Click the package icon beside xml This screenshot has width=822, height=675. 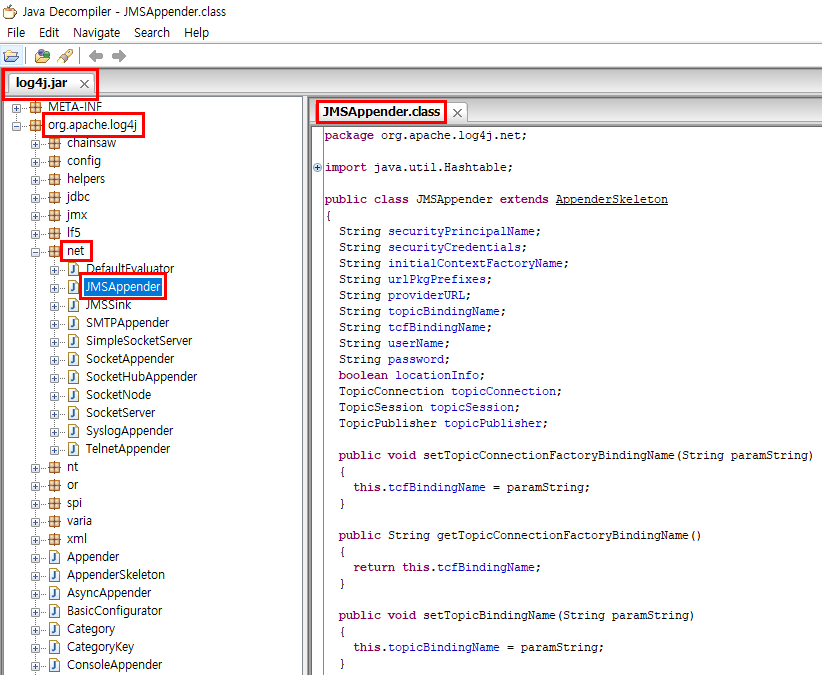(x=55, y=539)
